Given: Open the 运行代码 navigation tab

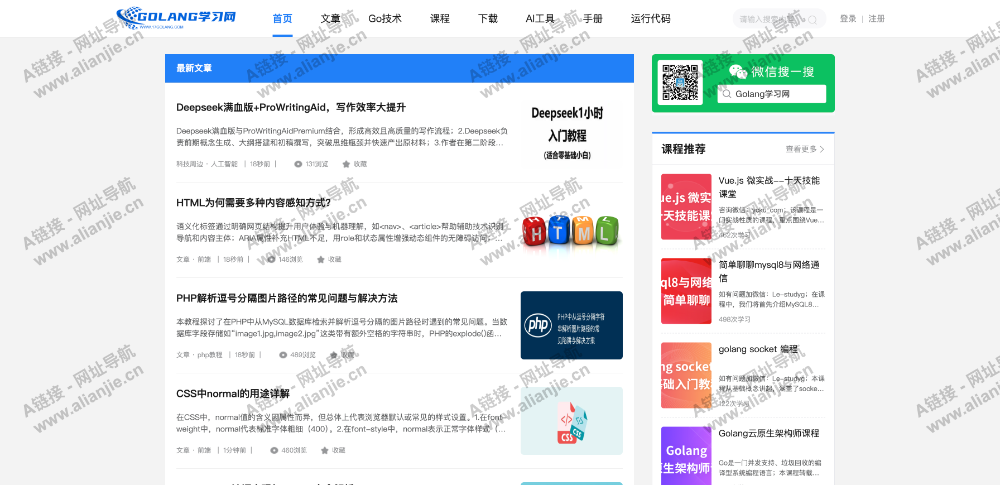Looking at the screenshot, I should 651,19.
